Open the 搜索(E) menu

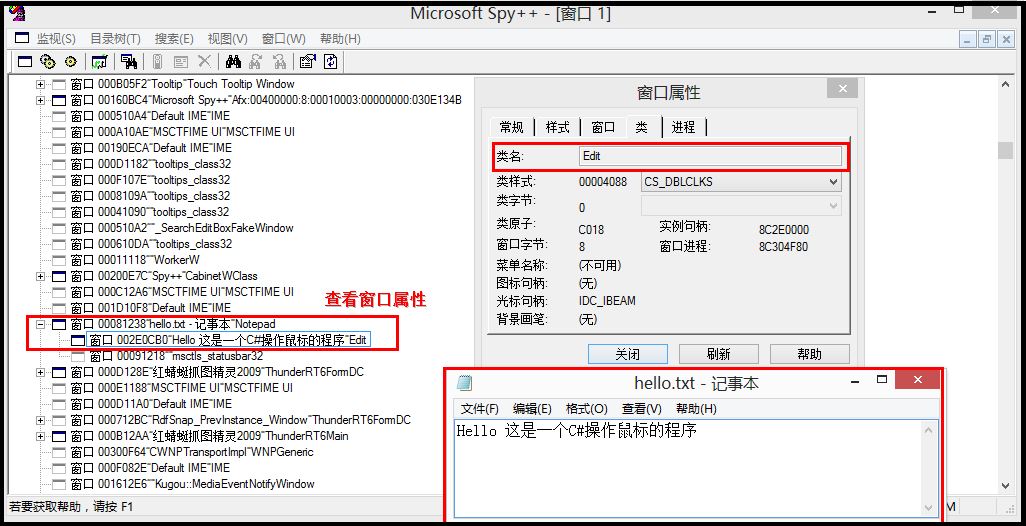(174, 39)
